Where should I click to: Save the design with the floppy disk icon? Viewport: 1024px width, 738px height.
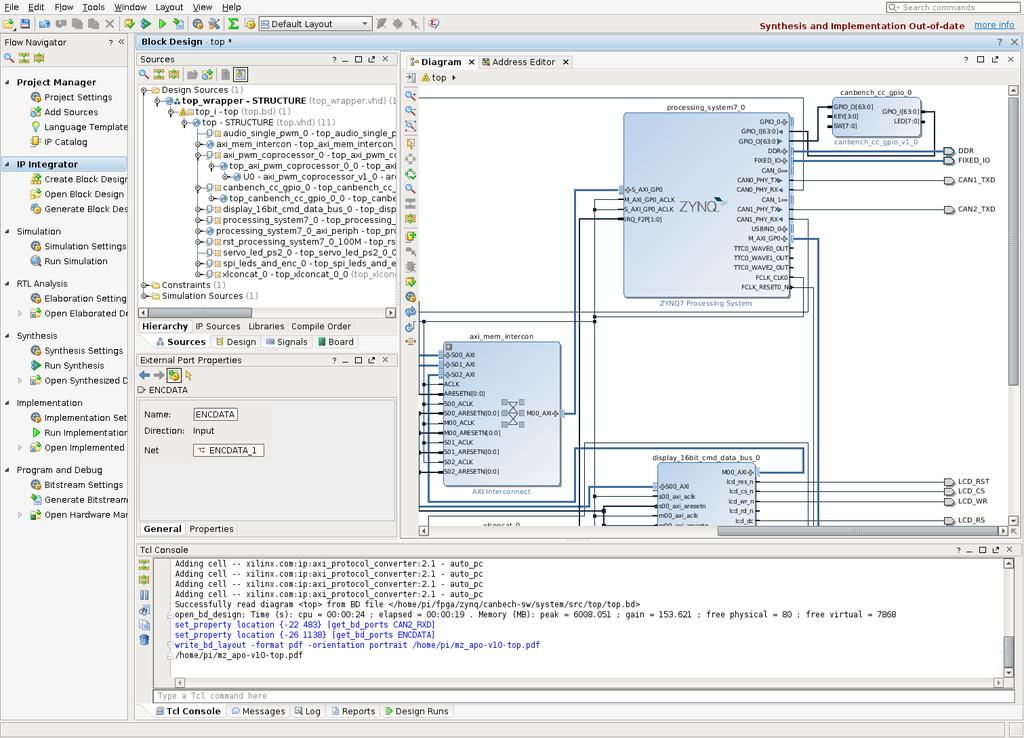(x=25, y=24)
